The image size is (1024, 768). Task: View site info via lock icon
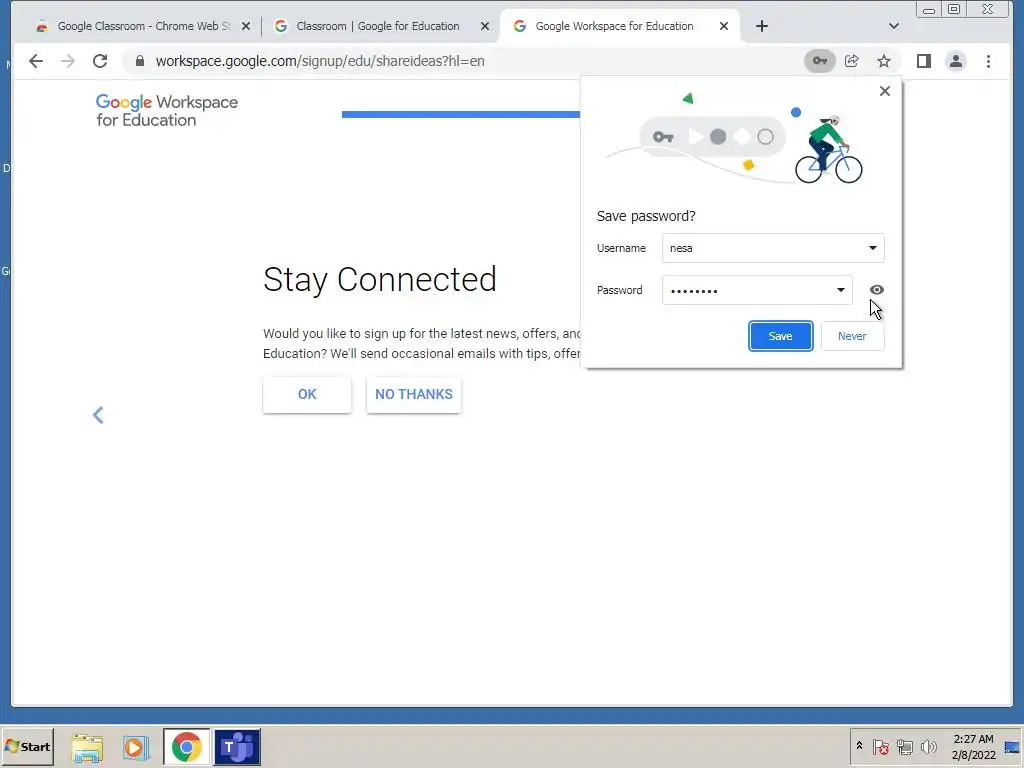tap(139, 61)
